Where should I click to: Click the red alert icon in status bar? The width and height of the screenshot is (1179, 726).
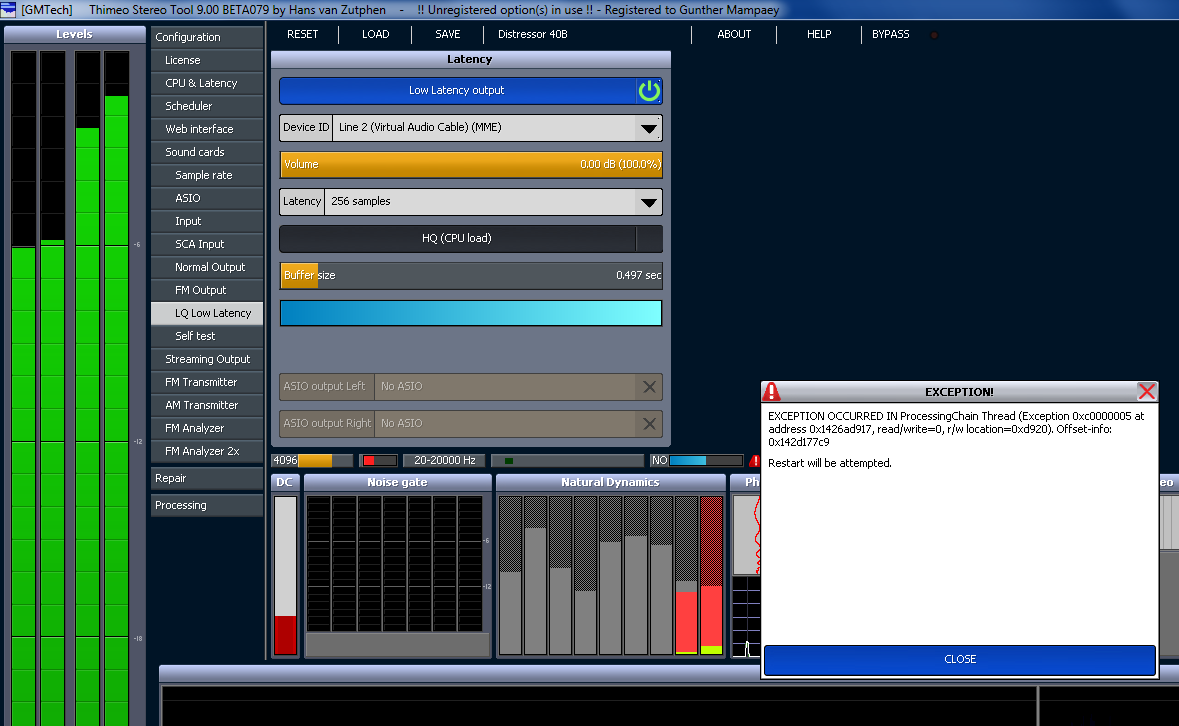754,461
